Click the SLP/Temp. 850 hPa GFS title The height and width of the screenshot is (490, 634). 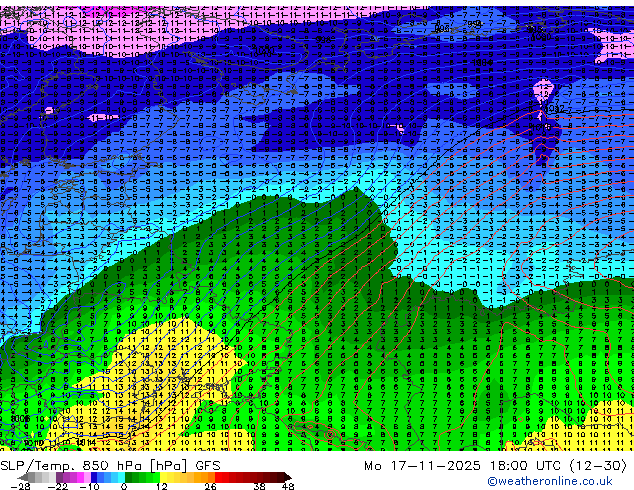click(x=110, y=466)
